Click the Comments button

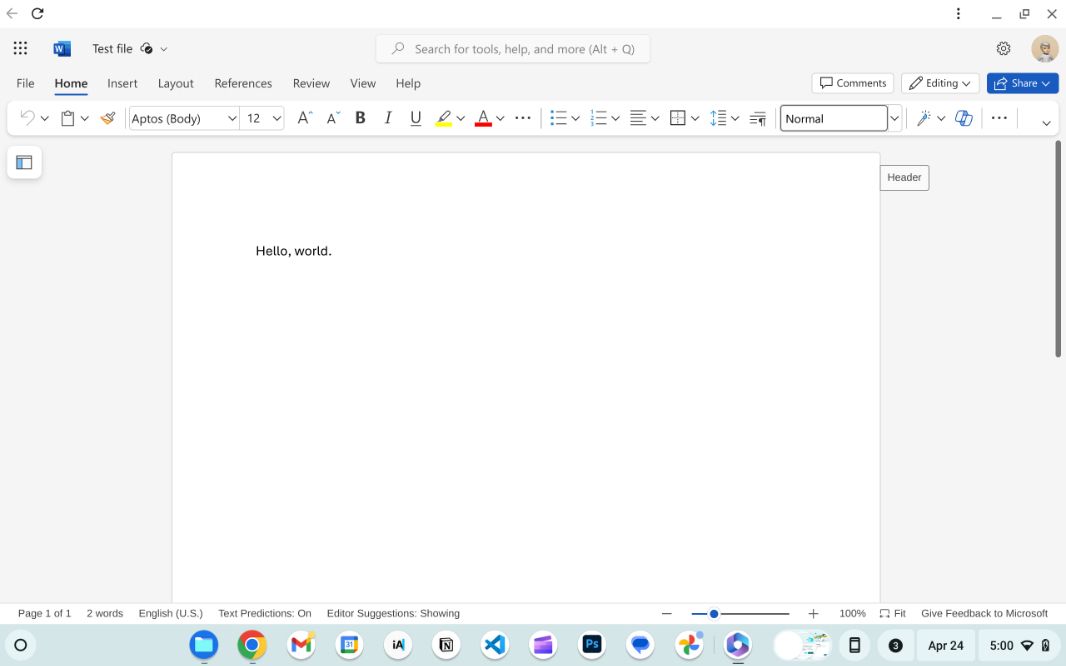[x=852, y=83]
